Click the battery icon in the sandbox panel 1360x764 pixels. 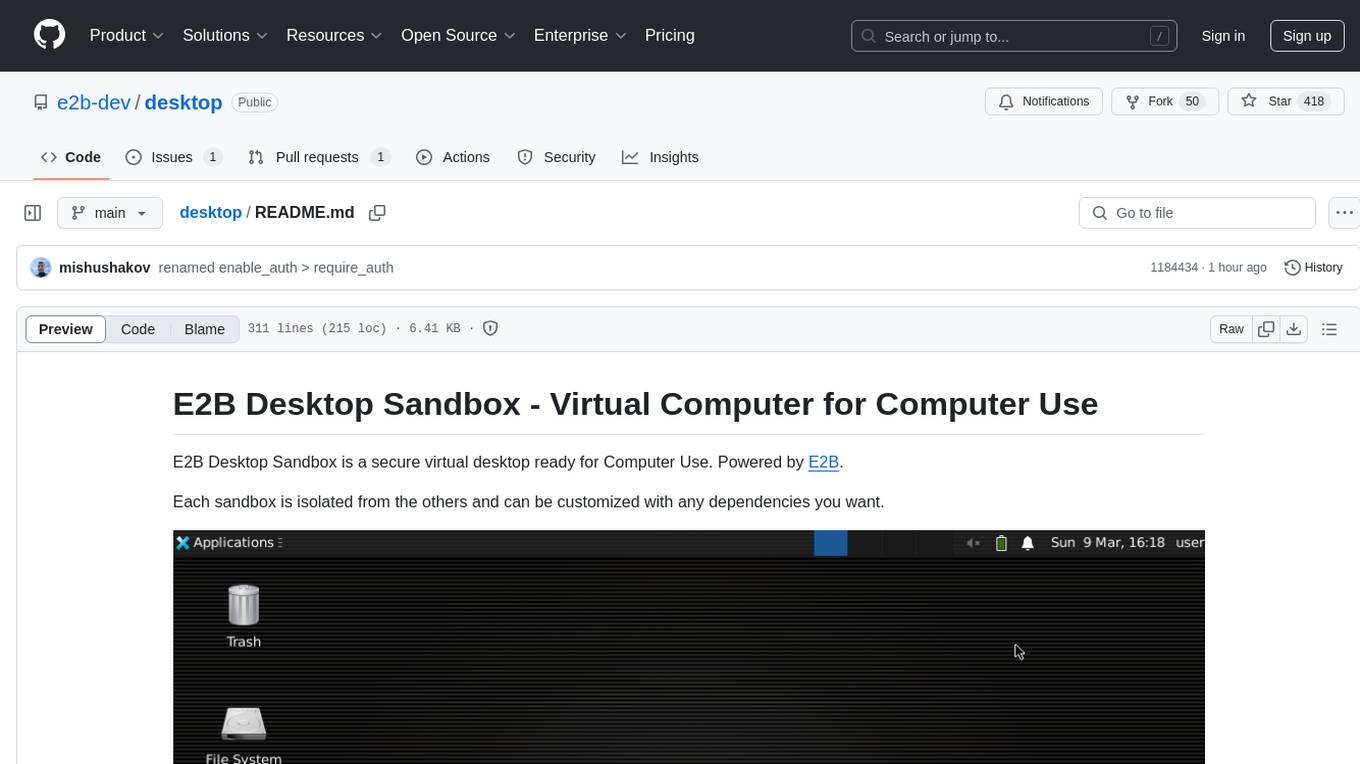click(x=1001, y=543)
